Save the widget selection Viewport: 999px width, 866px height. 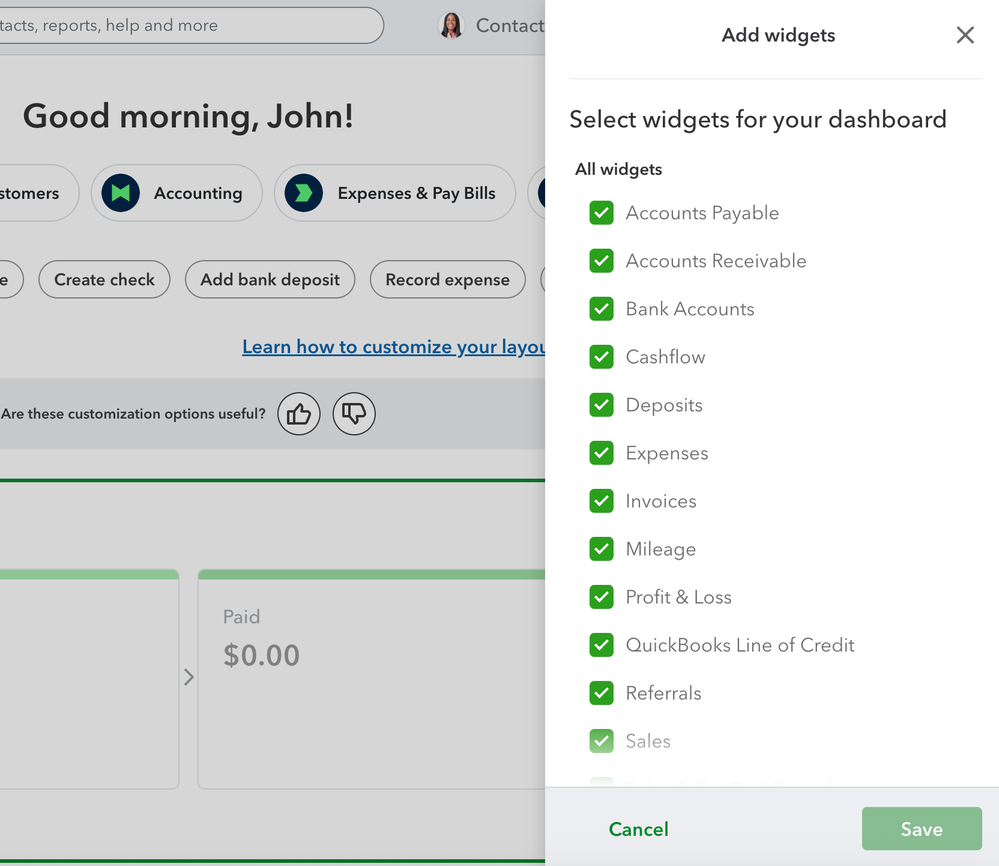[x=921, y=829]
